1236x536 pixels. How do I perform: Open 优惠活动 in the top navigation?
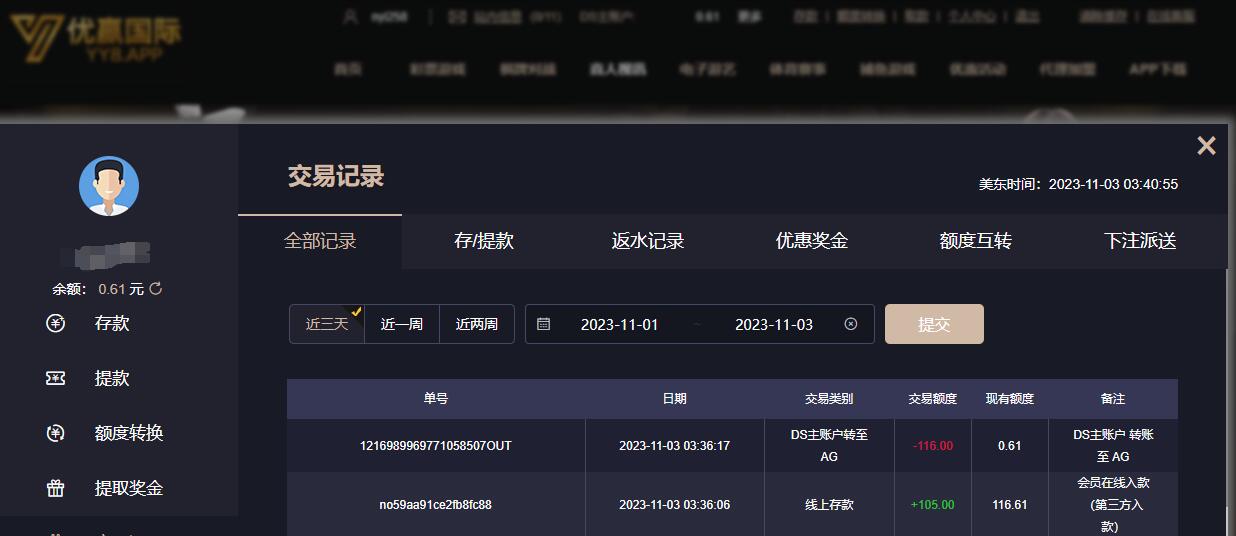(x=978, y=69)
